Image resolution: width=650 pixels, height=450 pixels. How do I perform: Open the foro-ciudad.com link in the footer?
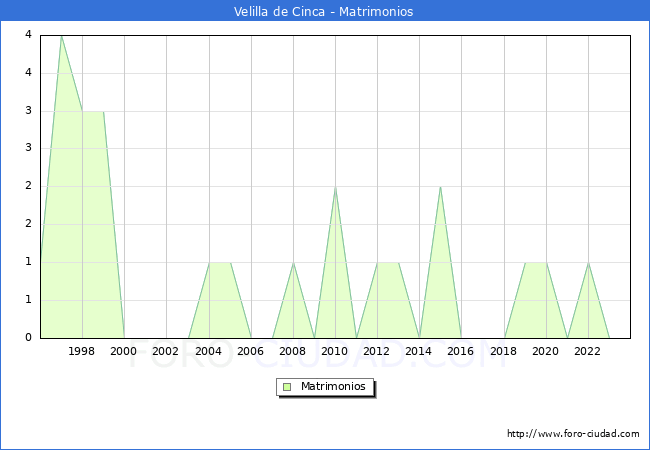pyautogui.click(x=573, y=434)
